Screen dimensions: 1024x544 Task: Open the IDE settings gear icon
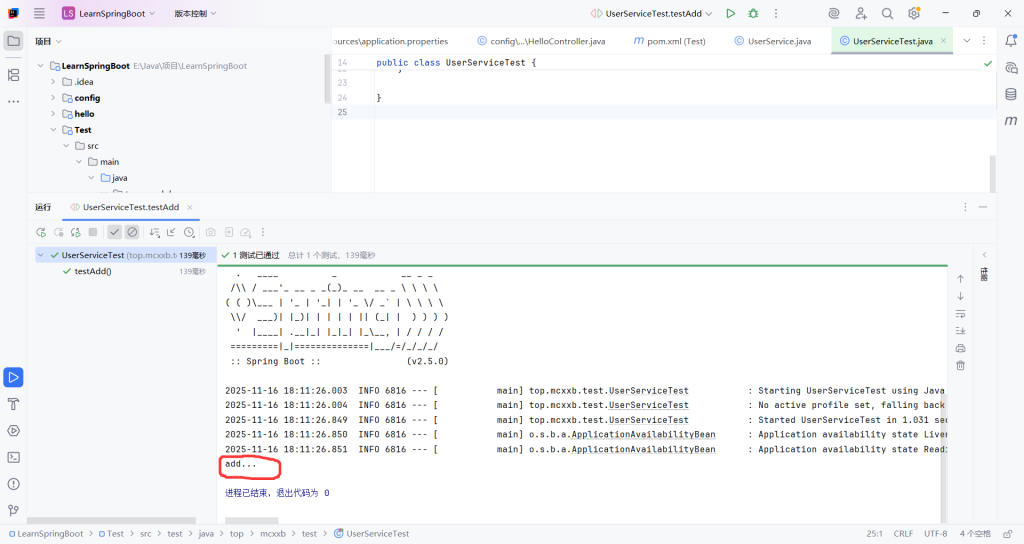point(913,13)
